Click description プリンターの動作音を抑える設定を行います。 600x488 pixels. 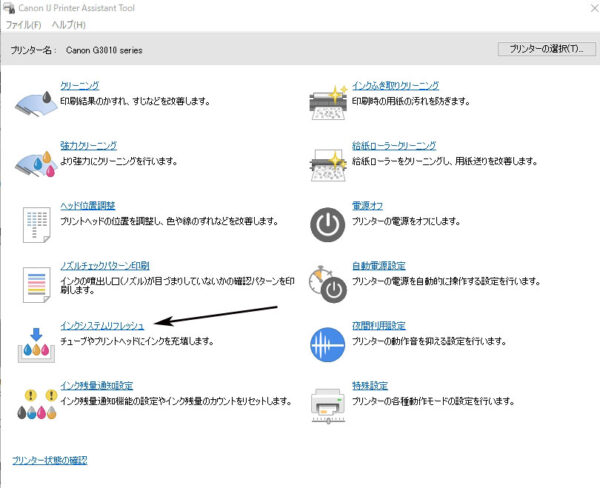(429, 341)
